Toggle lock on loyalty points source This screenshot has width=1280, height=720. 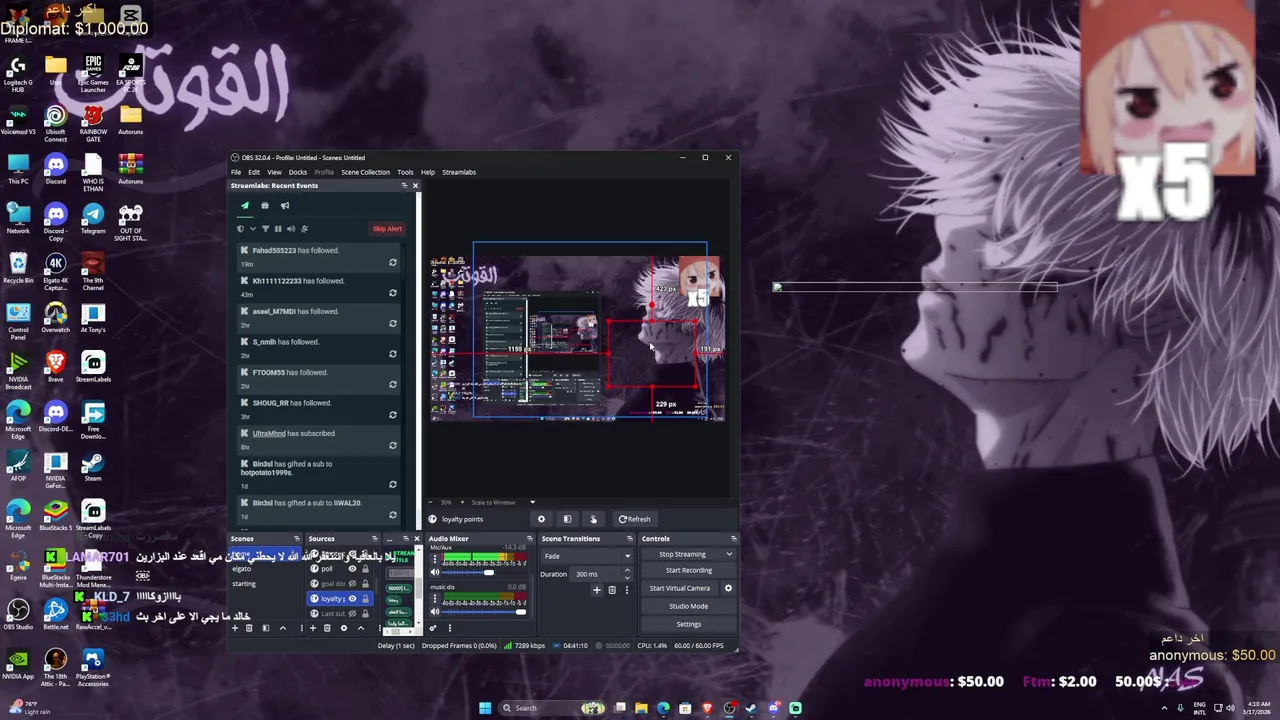click(x=365, y=598)
